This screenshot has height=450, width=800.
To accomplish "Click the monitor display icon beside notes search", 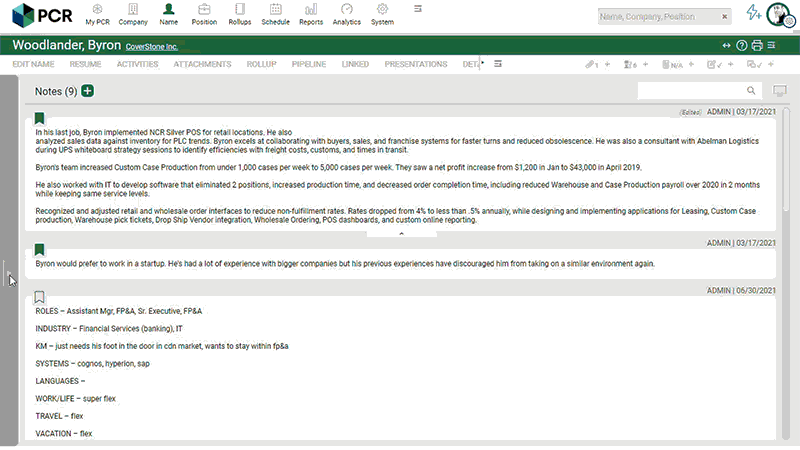I will (780, 90).
